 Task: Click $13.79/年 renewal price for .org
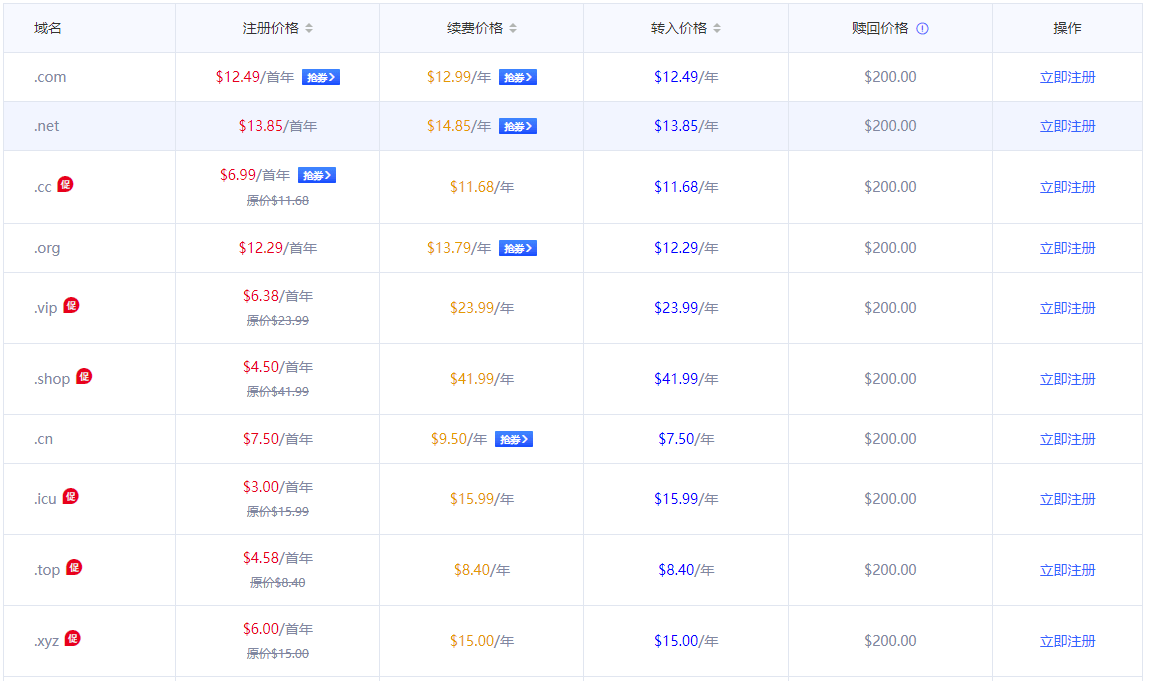(459, 248)
